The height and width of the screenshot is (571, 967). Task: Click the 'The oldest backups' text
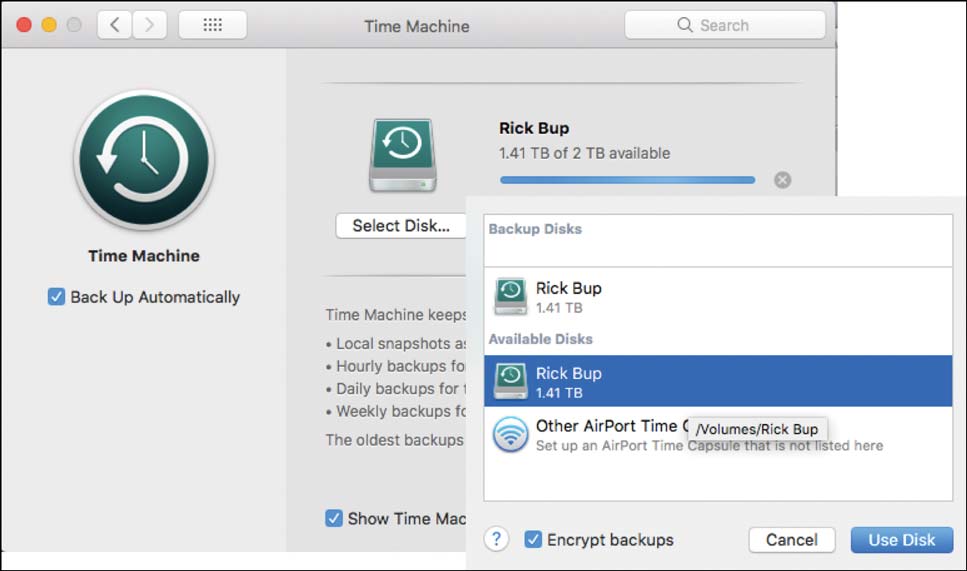395,440
